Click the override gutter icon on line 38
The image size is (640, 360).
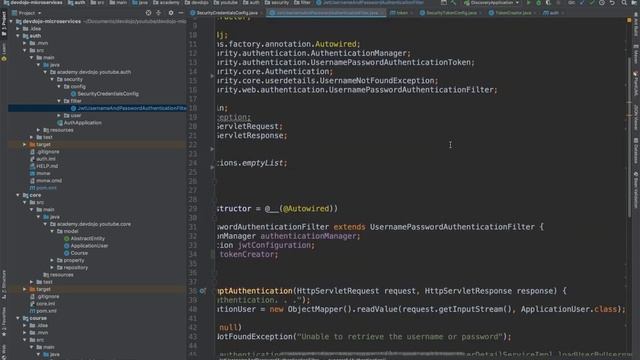click(x=202, y=291)
